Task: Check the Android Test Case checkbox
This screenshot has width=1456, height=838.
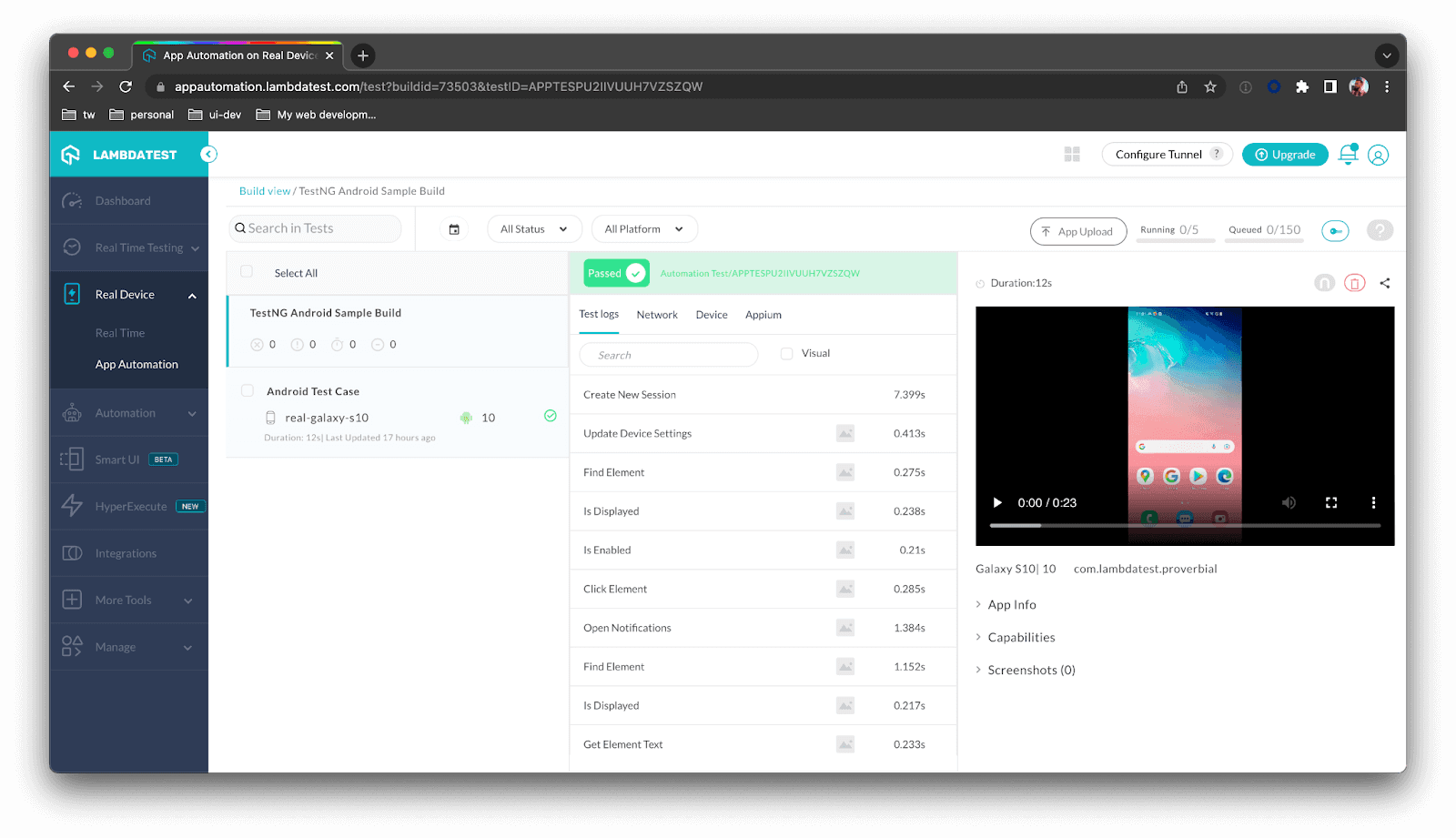Action: pyautogui.click(x=247, y=389)
